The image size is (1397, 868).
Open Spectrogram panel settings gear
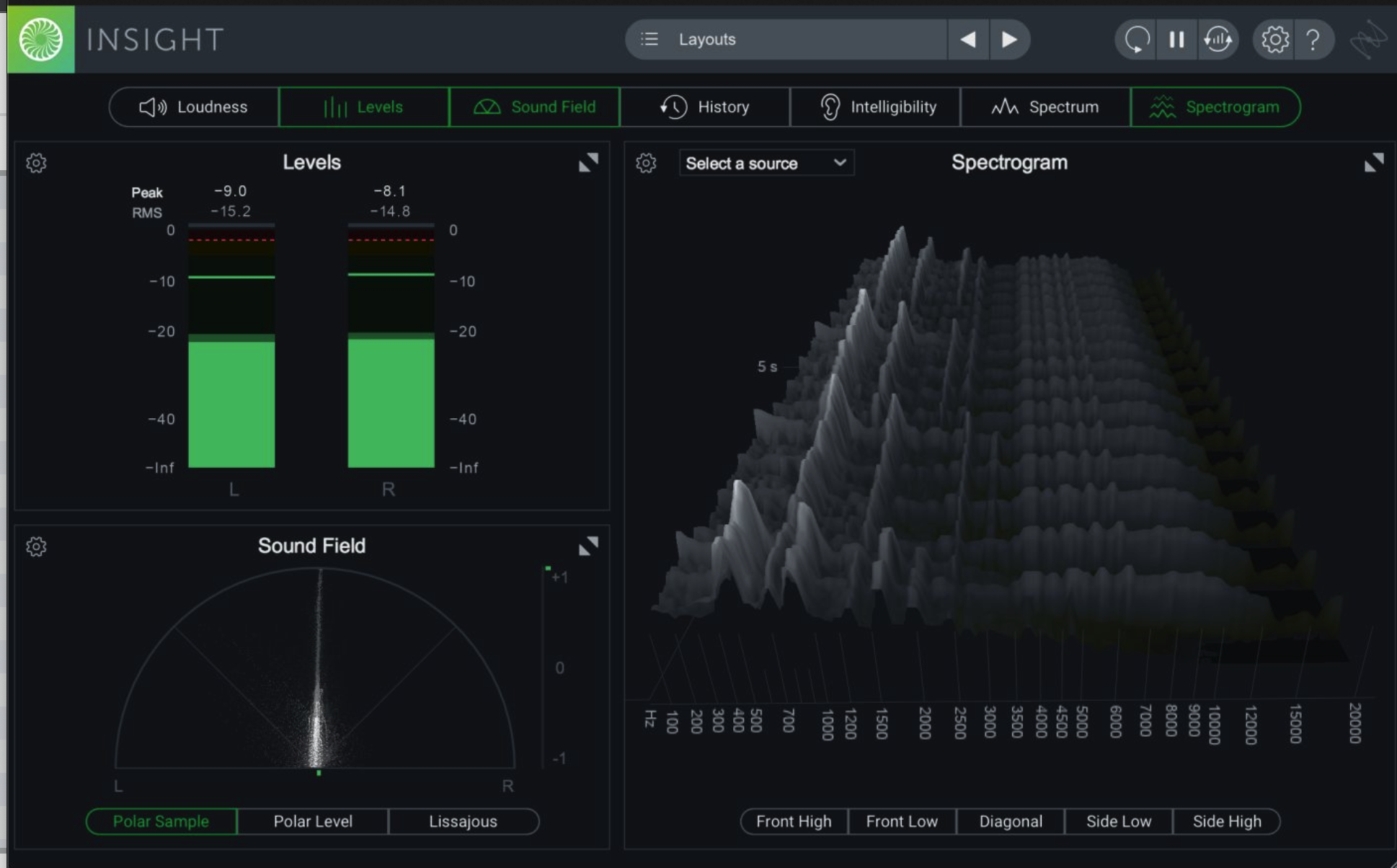pyautogui.click(x=646, y=163)
